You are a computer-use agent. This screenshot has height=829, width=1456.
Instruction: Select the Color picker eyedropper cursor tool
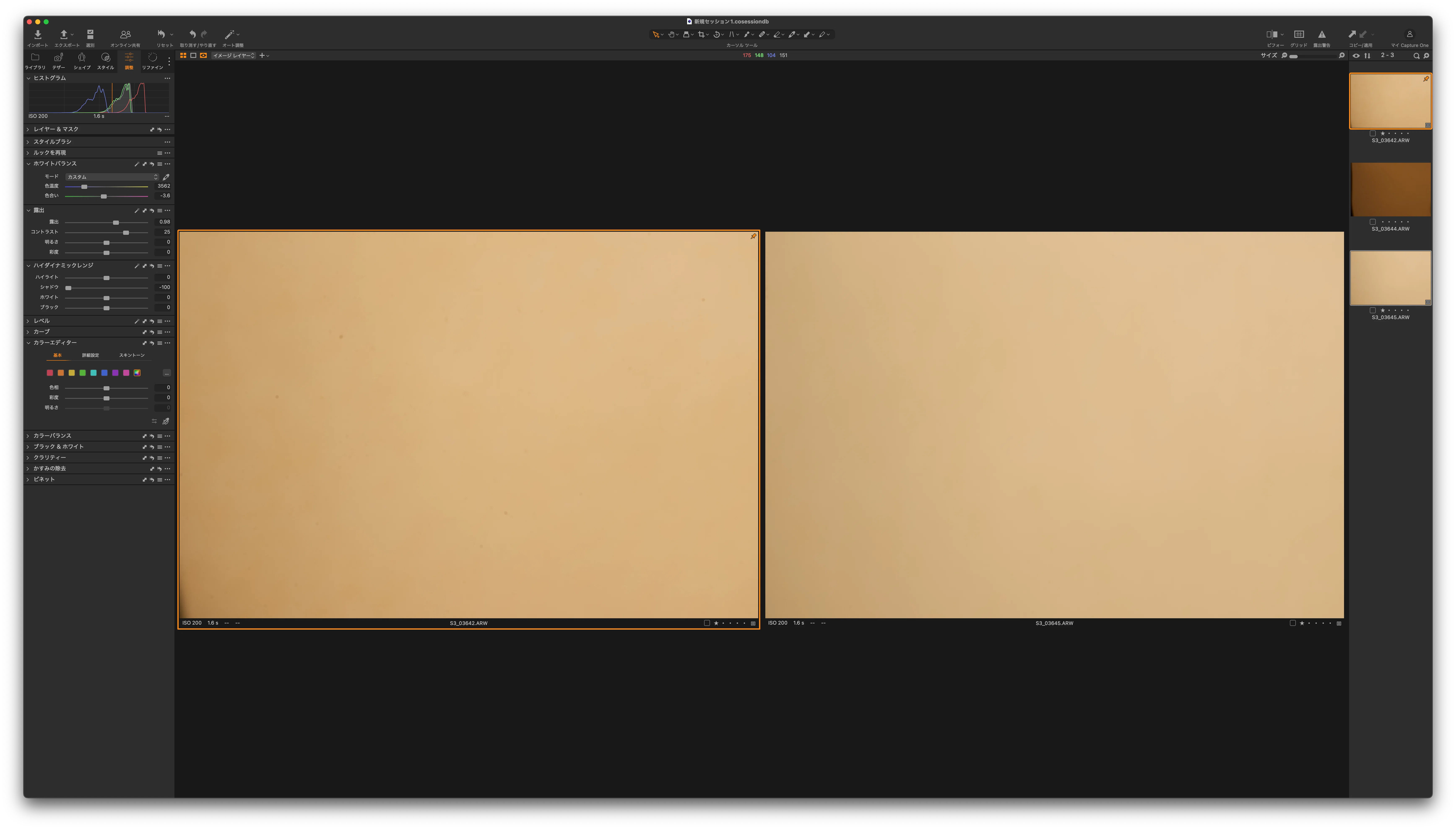tap(792, 35)
